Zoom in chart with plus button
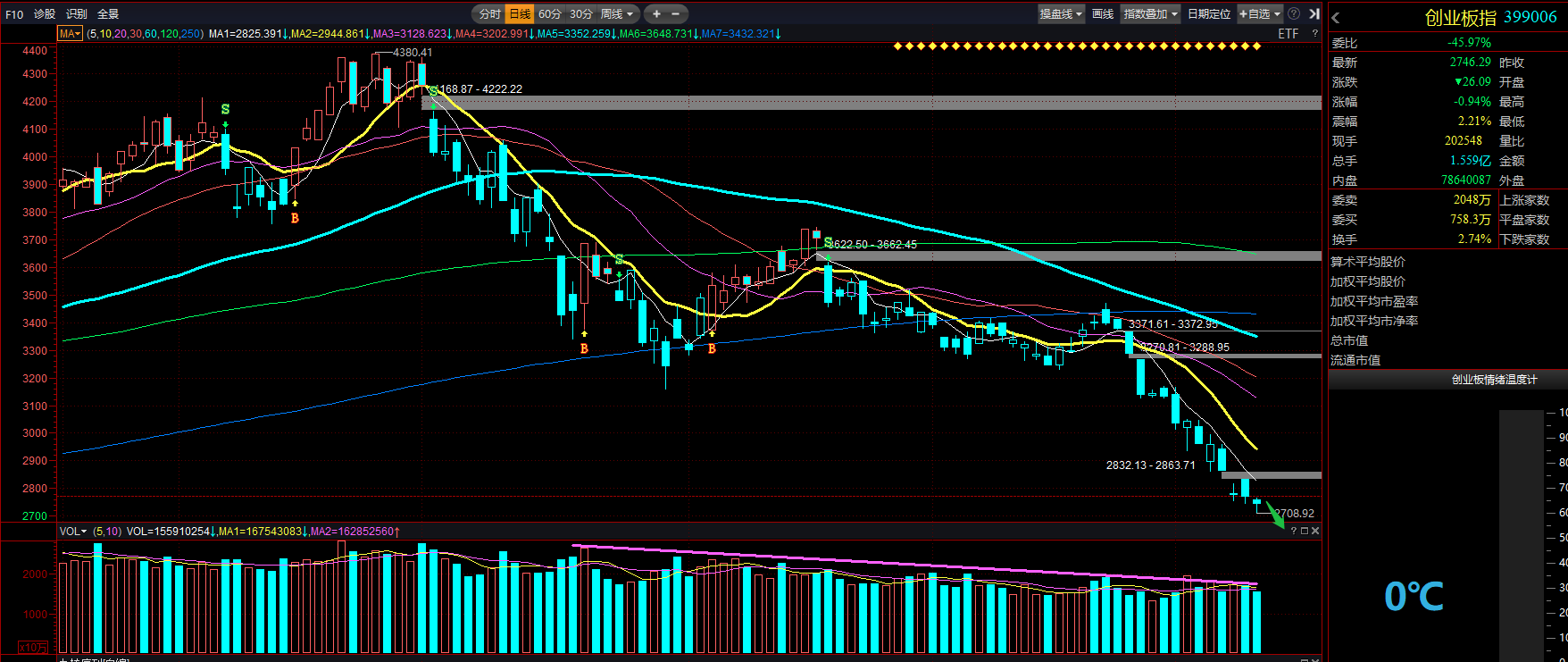 [656, 14]
